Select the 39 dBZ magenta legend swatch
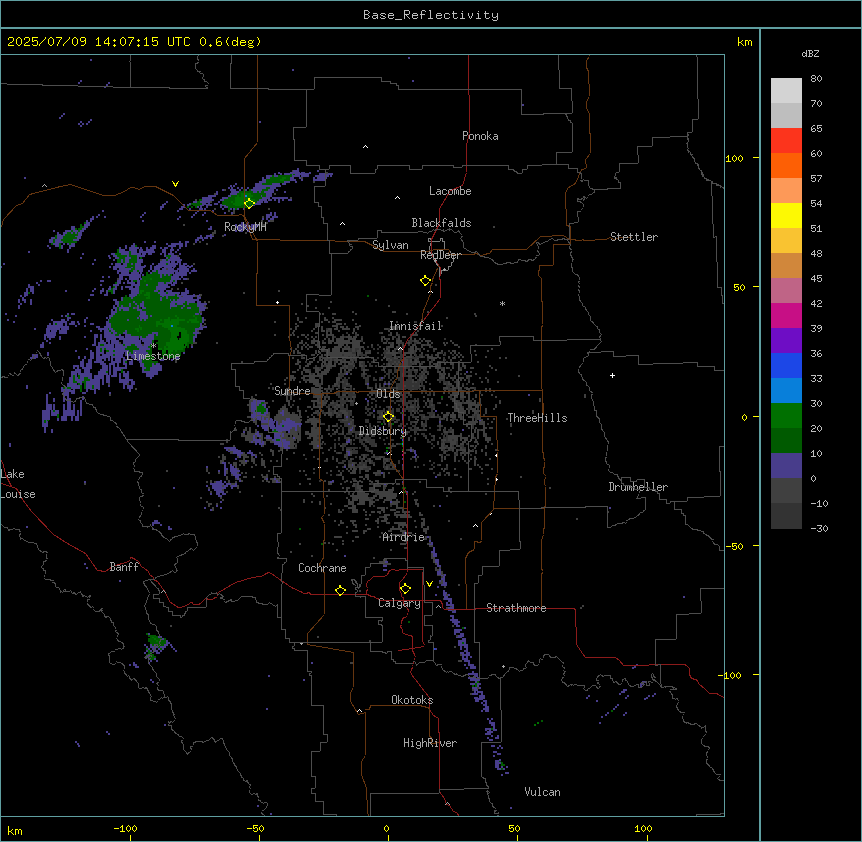862x842 pixels. (786, 315)
